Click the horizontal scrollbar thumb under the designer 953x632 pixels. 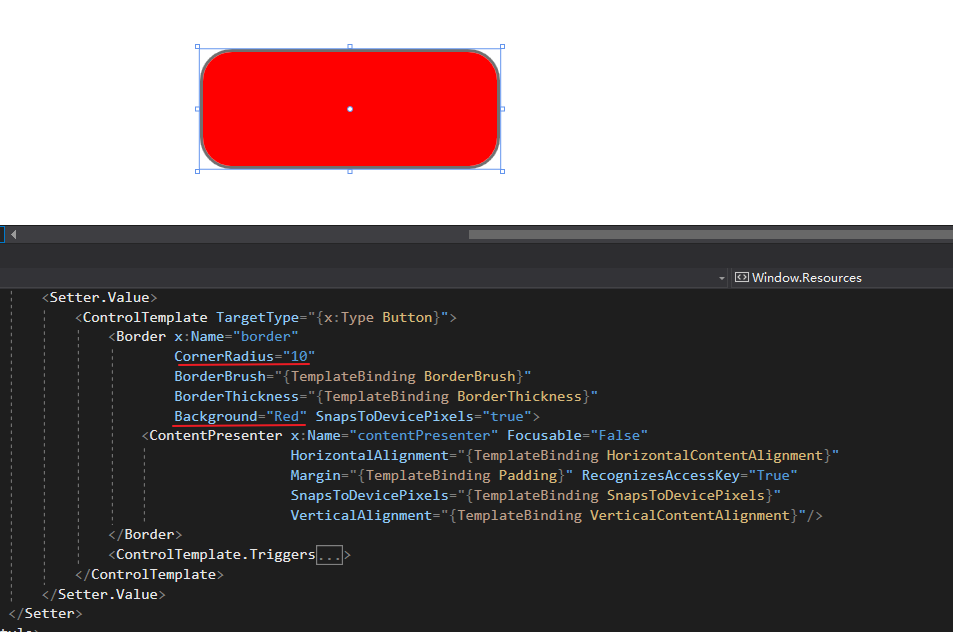pos(710,235)
